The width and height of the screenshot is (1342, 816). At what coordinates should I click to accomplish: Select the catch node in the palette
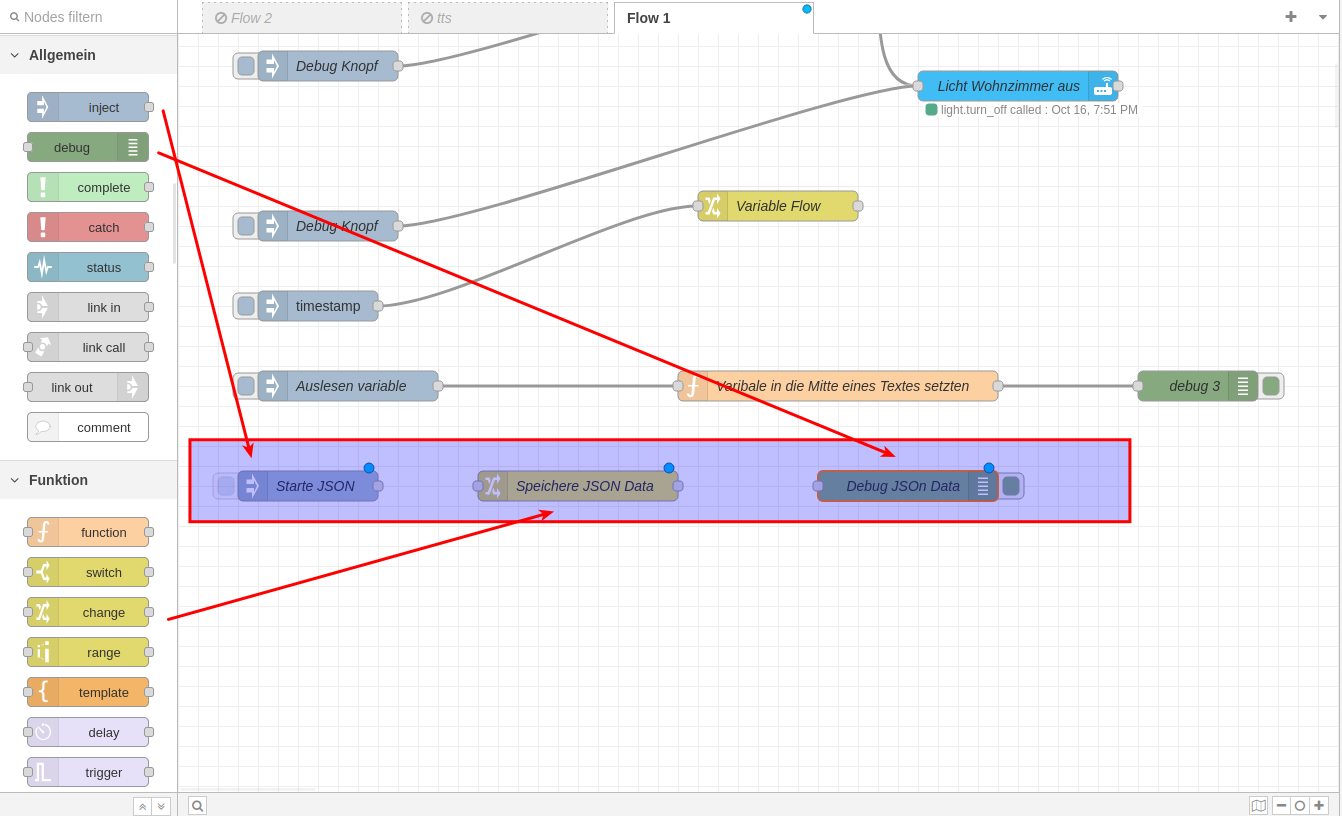88,227
